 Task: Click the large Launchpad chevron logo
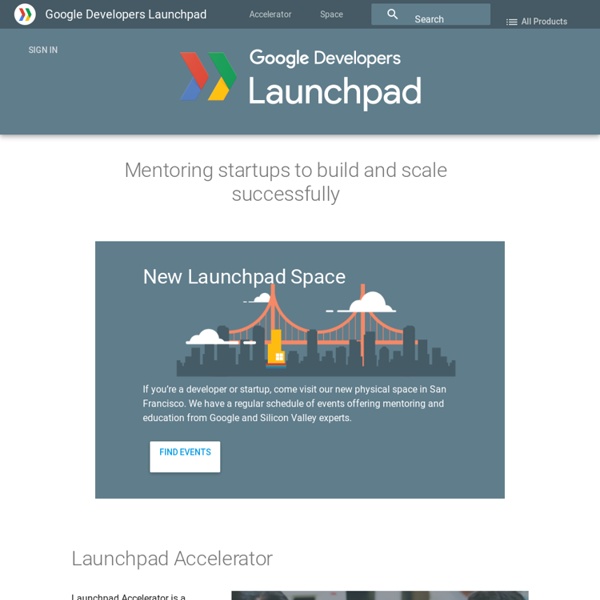[208, 77]
